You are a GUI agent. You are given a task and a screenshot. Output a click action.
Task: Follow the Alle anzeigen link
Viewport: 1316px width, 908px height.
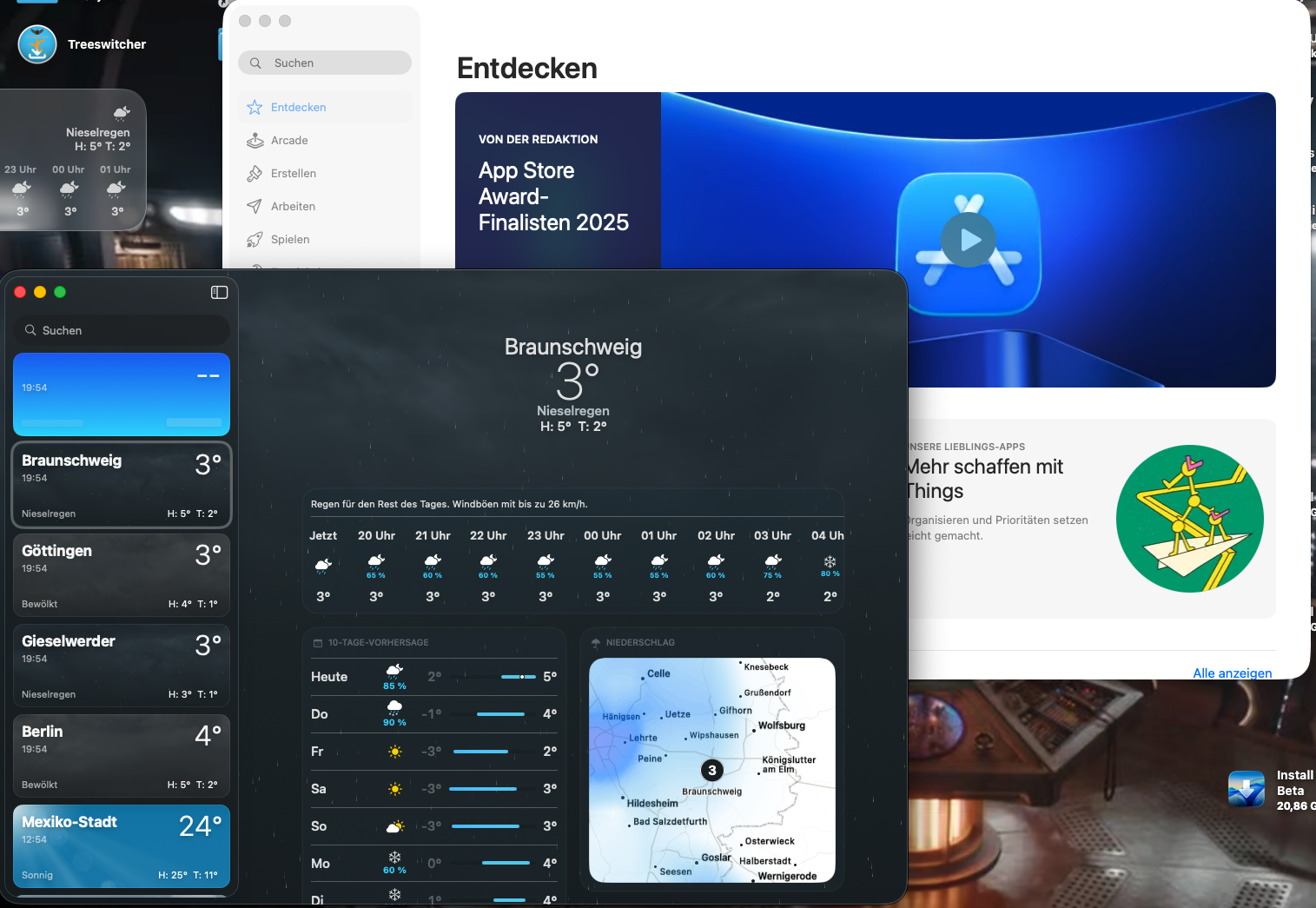(x=1232, y=673)
